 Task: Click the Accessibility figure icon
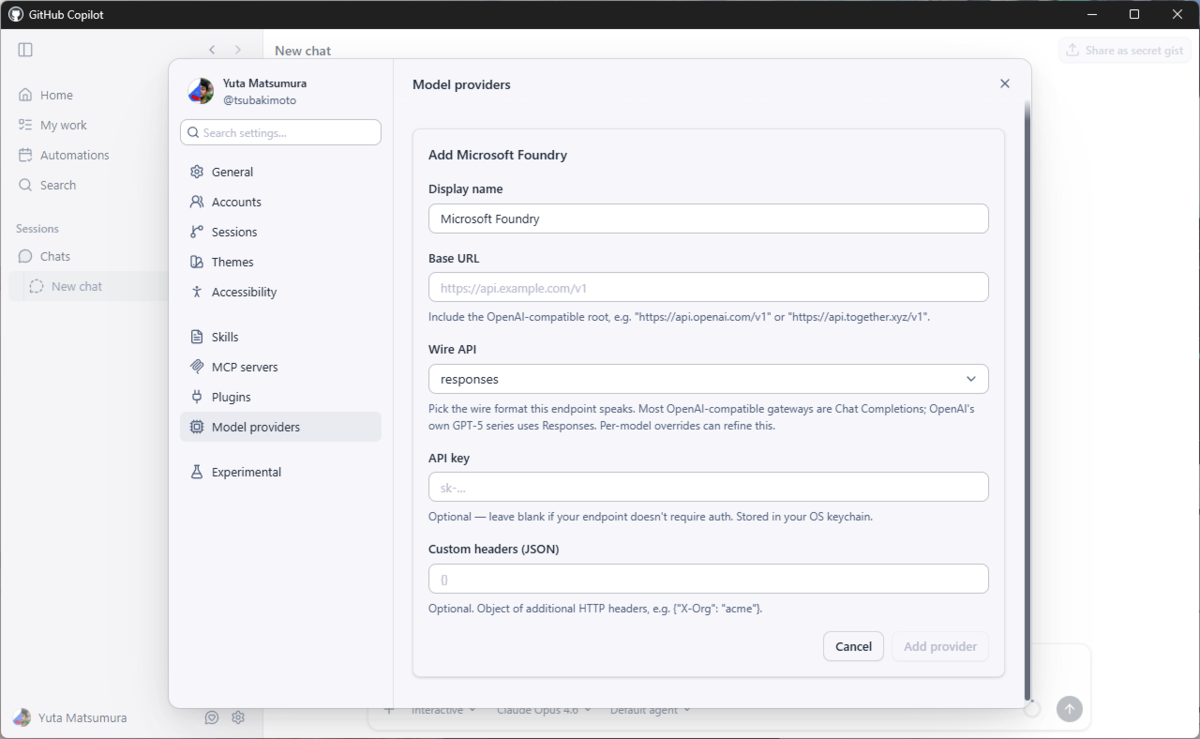197,292
